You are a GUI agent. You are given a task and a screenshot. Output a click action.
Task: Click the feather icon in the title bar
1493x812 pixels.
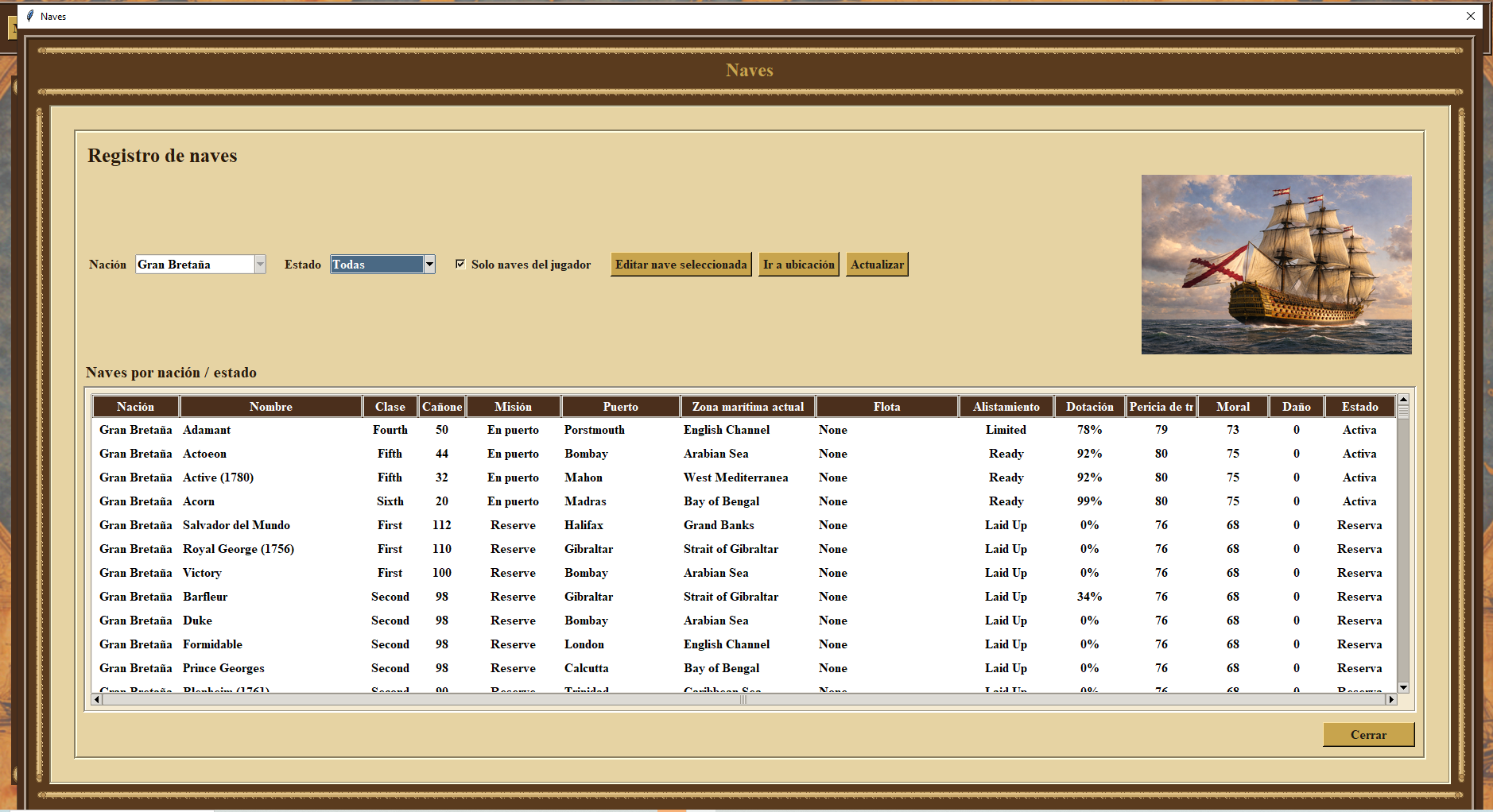coord(30,16)
